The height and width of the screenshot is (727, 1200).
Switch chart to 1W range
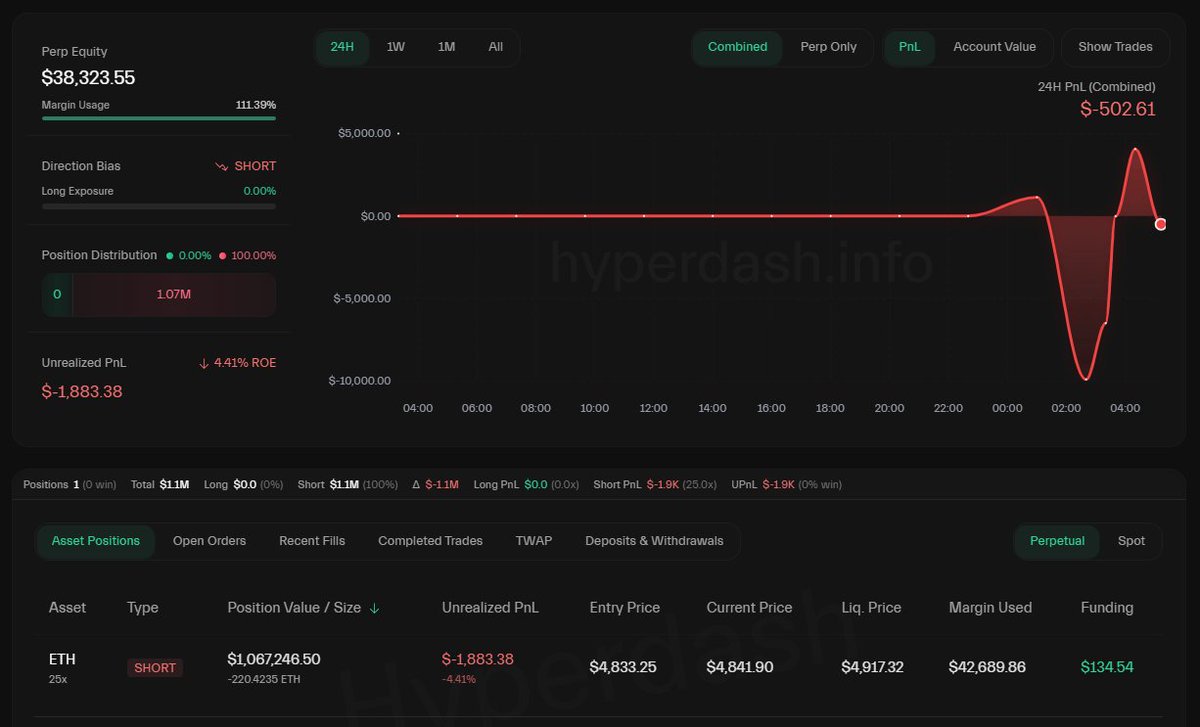396,47
